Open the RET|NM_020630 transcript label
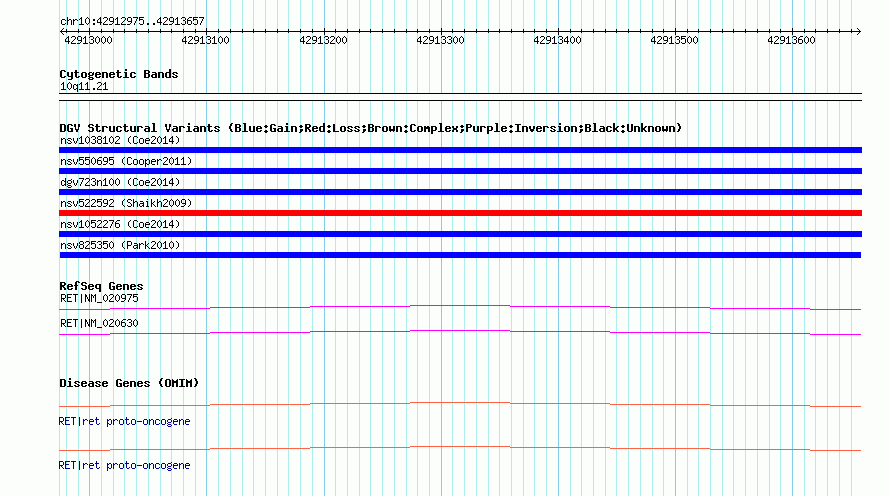890x496 pixels. 99,323
